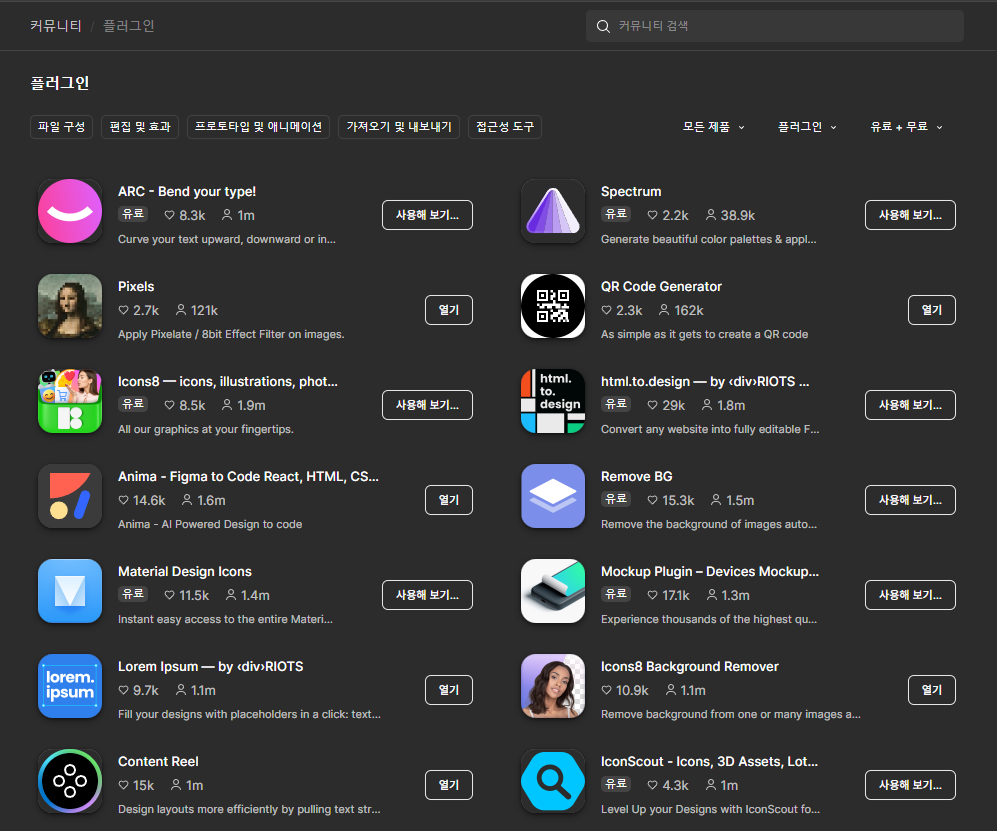Viewport: 997px width, 831px height.
Task: Expand the 모든 제품 dropdown
Action: 713,127
